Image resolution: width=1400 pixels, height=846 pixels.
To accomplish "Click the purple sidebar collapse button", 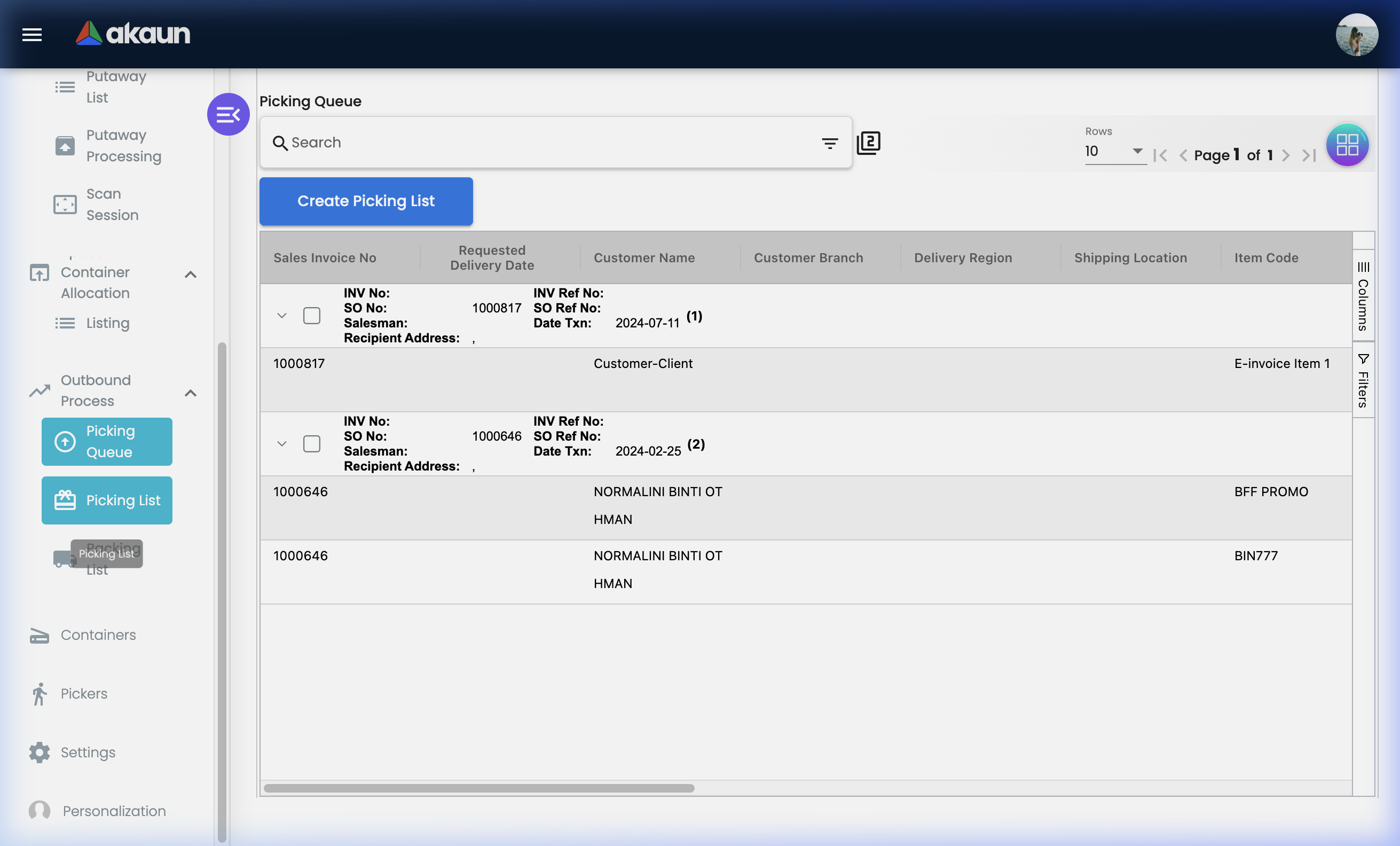I will (x=229, y=115).
